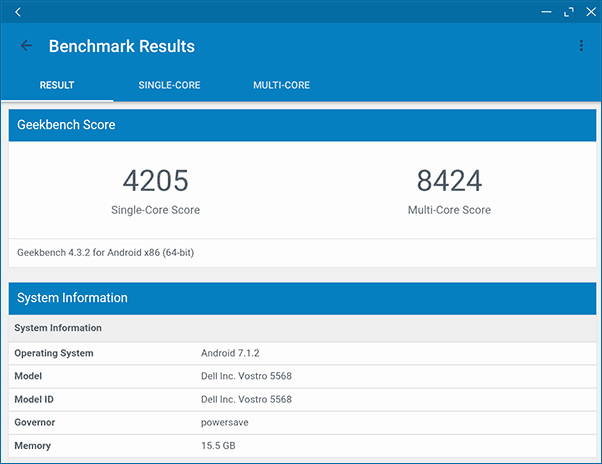
Task: Select the Model ID label
Action: [34, 400]
